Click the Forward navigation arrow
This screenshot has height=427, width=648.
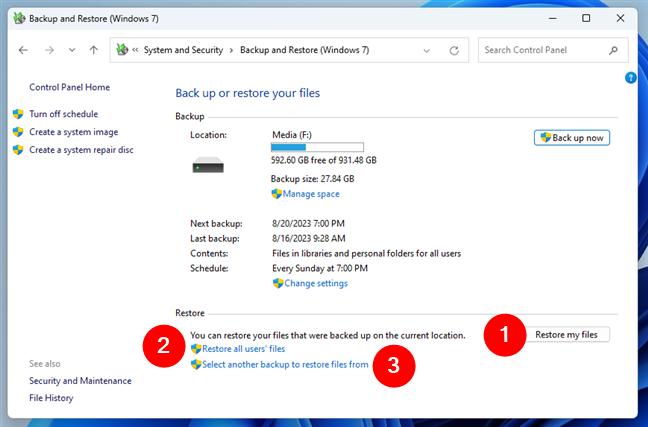[49, 50]
